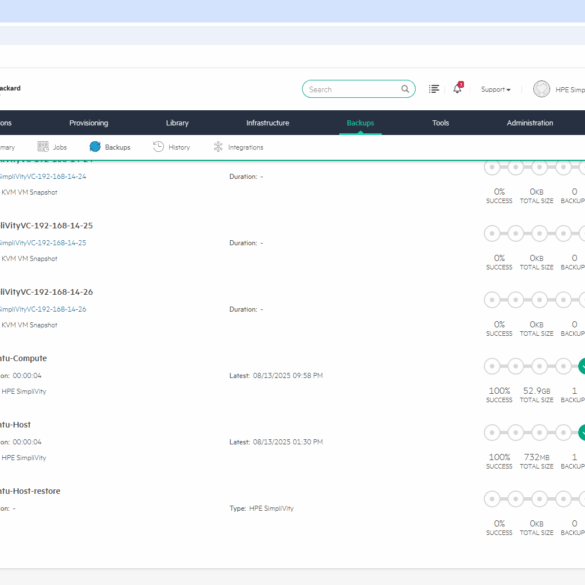This screenshot has width=585, height=585.
Task: Click Type: HPE SimpliVity text
Action: pos(262,509)
